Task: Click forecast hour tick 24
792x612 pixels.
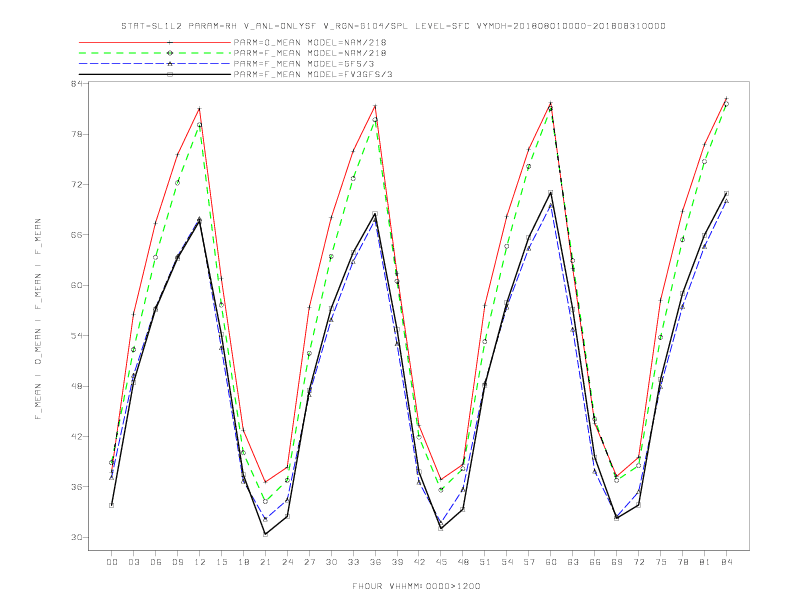Action: (x=287, y=562)
